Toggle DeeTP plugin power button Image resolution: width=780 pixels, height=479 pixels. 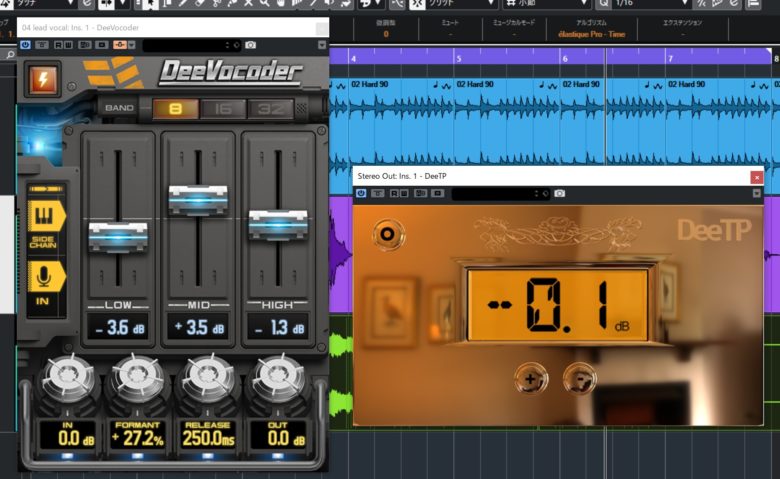tap(361, 193)
